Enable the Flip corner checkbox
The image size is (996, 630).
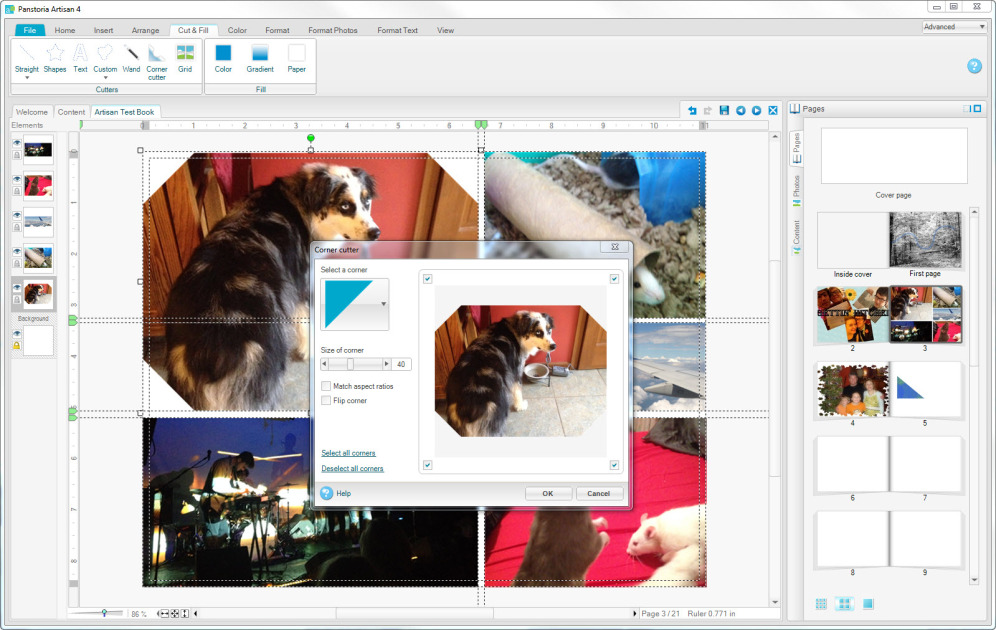tap(327, 400)
